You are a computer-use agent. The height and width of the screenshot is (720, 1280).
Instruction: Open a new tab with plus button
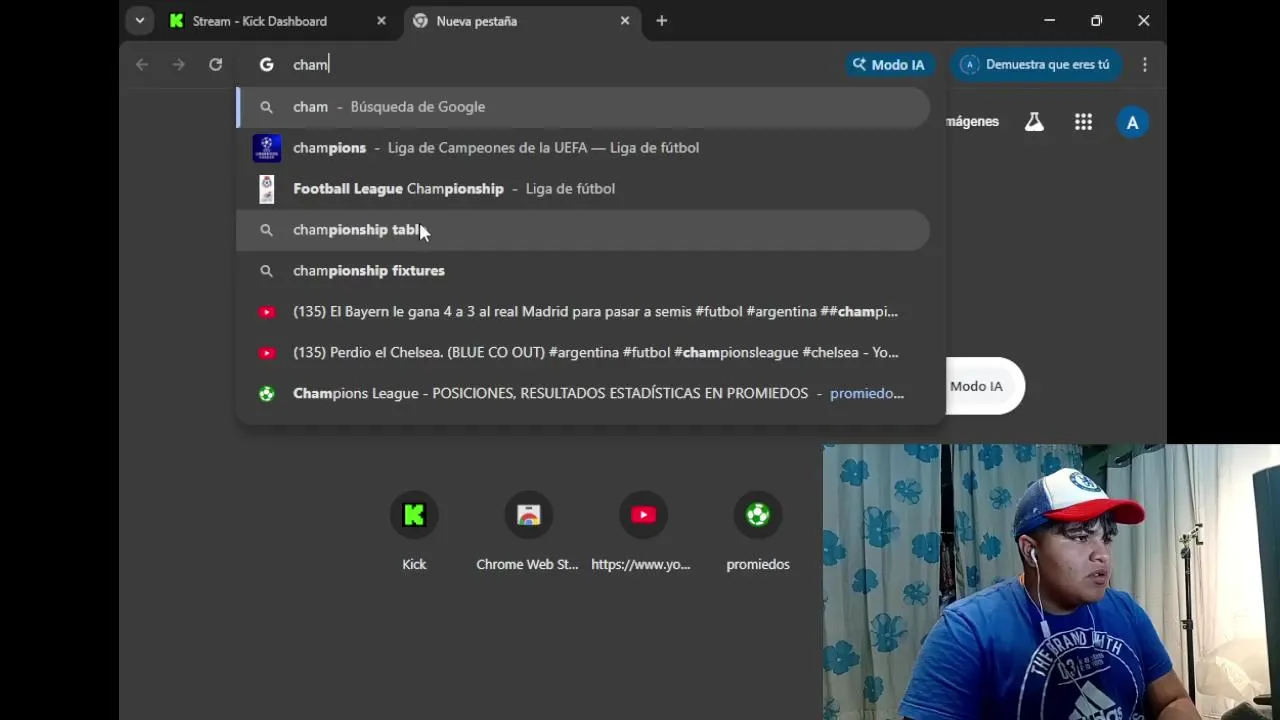point(662,21)
